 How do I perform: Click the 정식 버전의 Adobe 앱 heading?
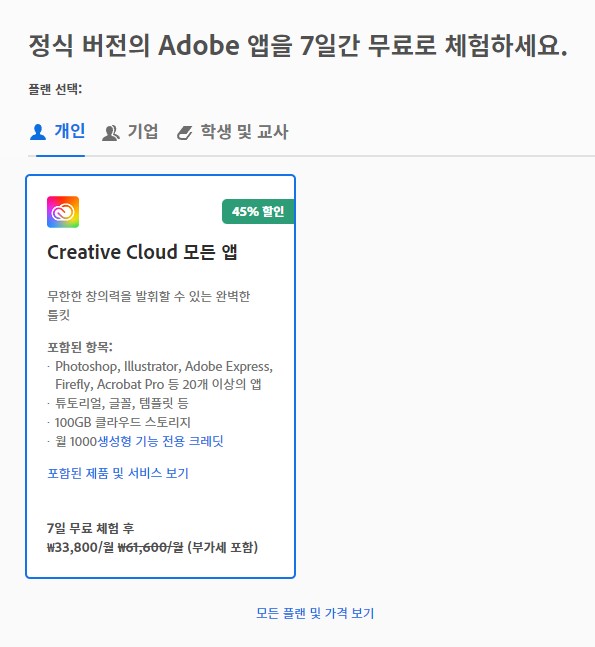(x=298, y=45)
